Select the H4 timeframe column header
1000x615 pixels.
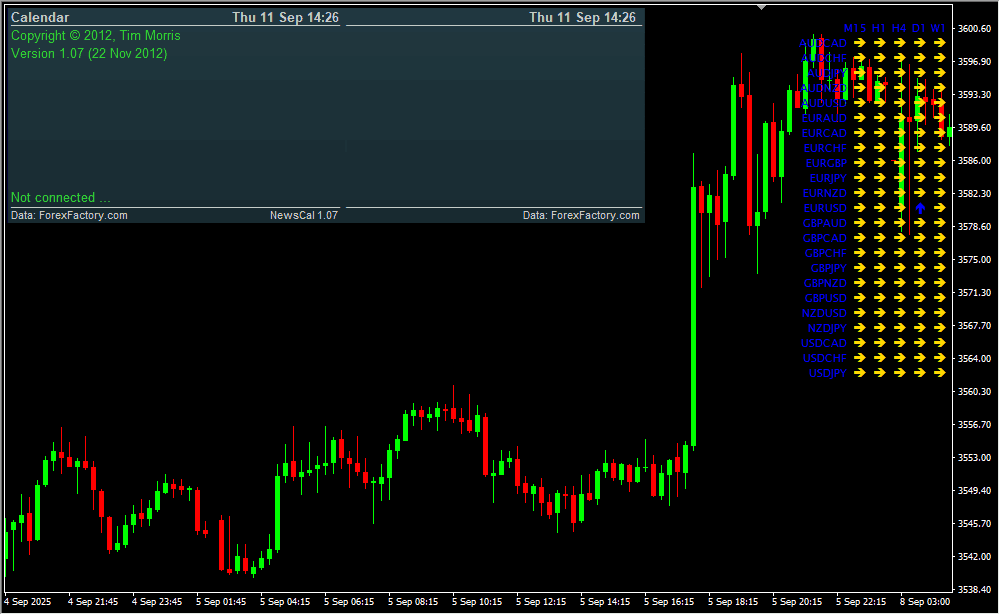(x=899, y=29)
